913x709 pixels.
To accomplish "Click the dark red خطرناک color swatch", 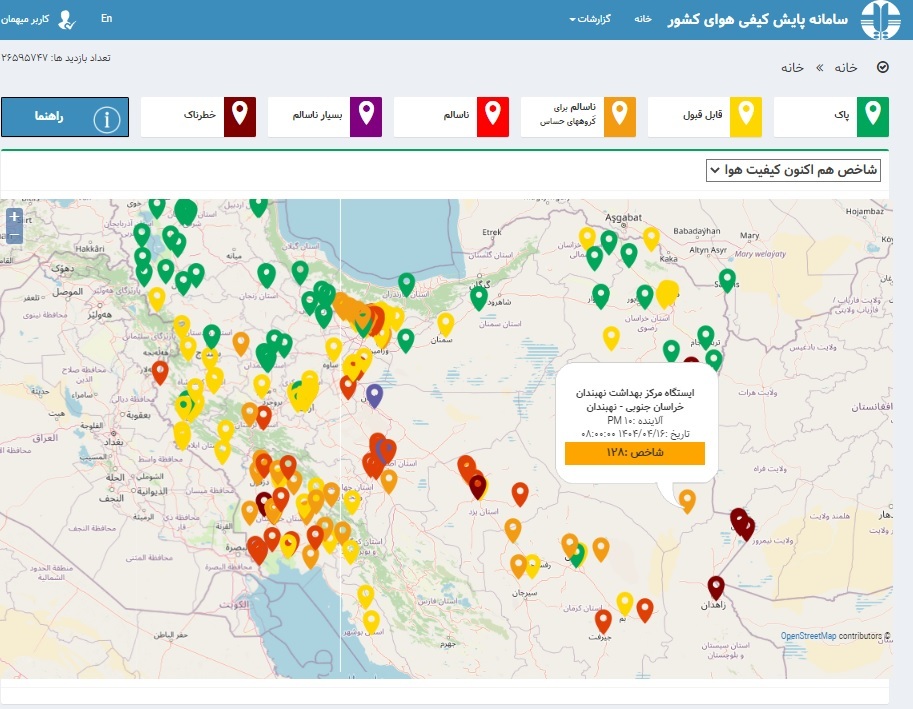I will [x=239, y=117].
